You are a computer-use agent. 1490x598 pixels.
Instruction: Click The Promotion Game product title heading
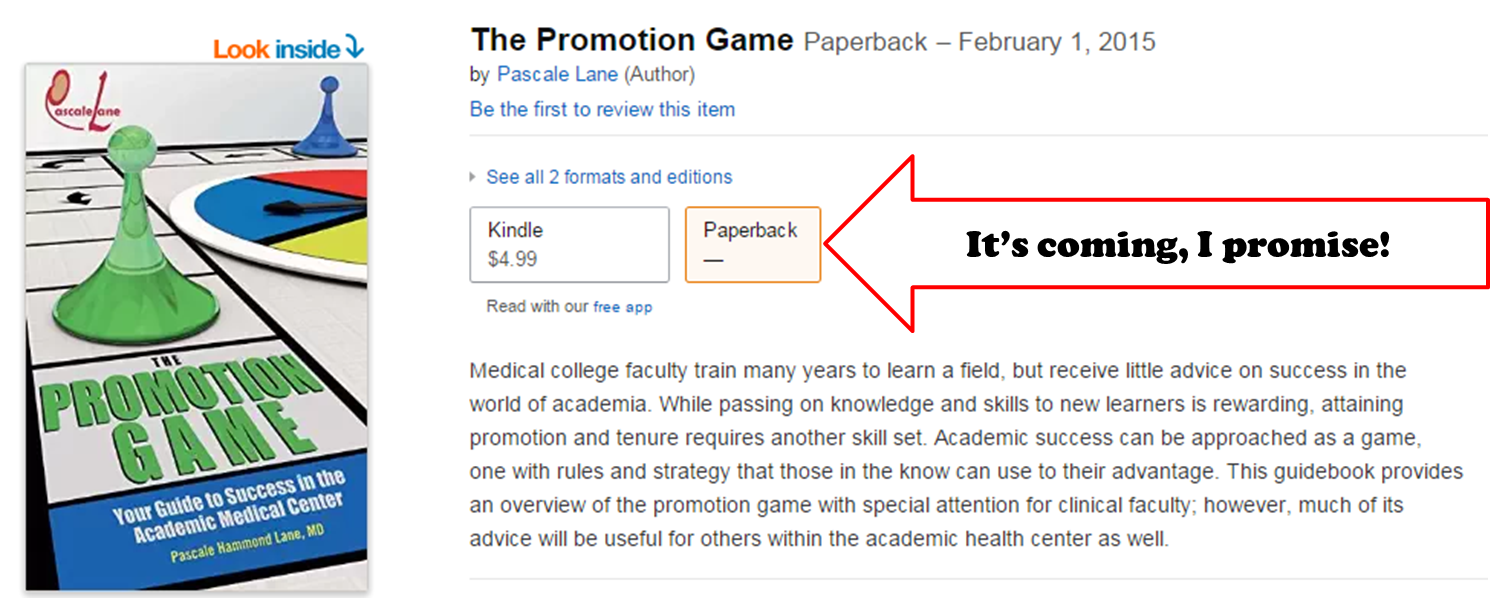coord(632,40)
